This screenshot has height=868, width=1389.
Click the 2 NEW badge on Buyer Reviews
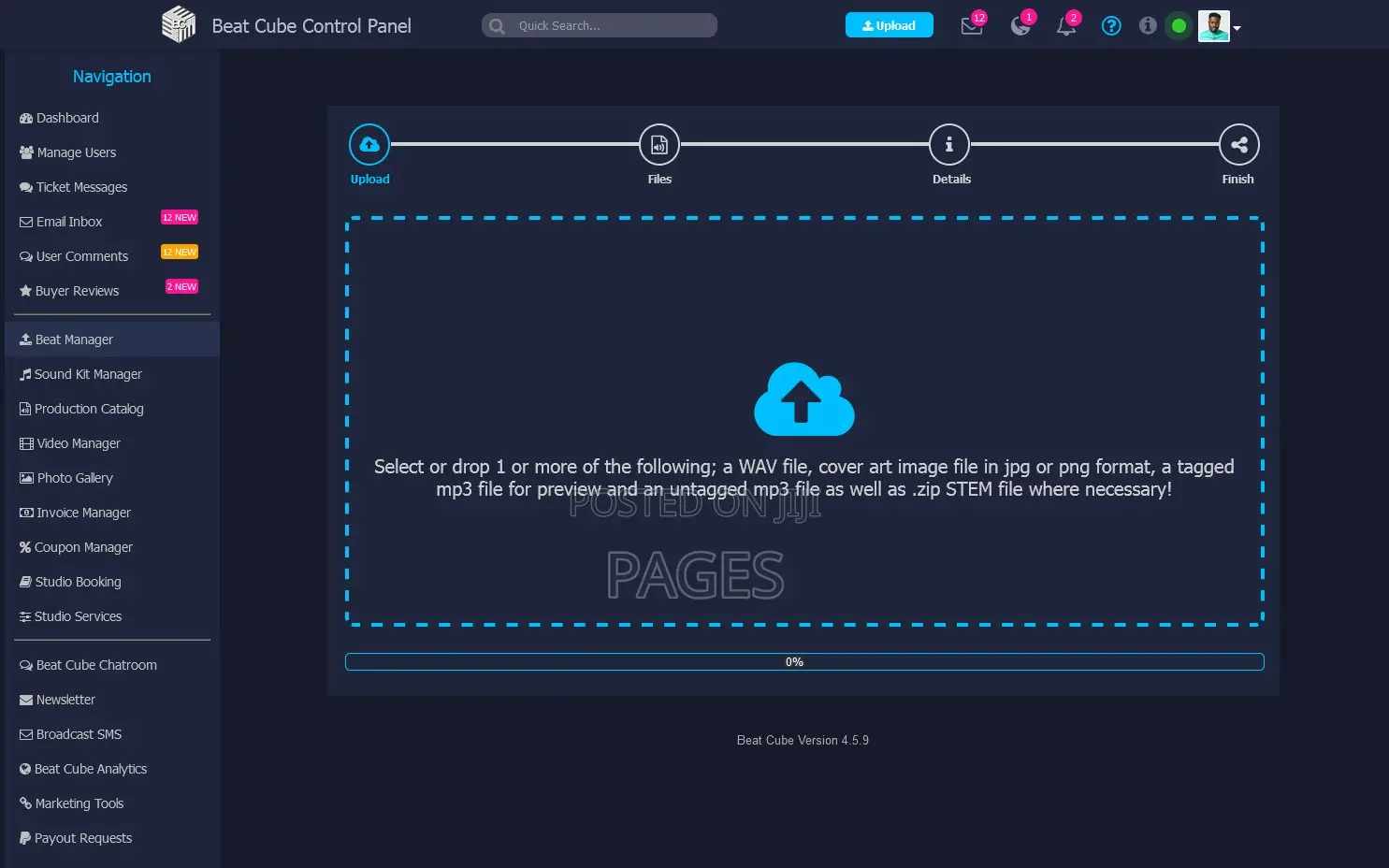coord(181,286)
